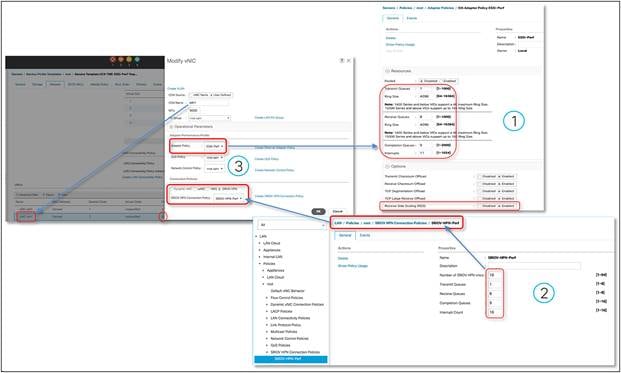Click the Create QoS Policy link
Viewport: 621px width, 373px height.
[267, 159]
